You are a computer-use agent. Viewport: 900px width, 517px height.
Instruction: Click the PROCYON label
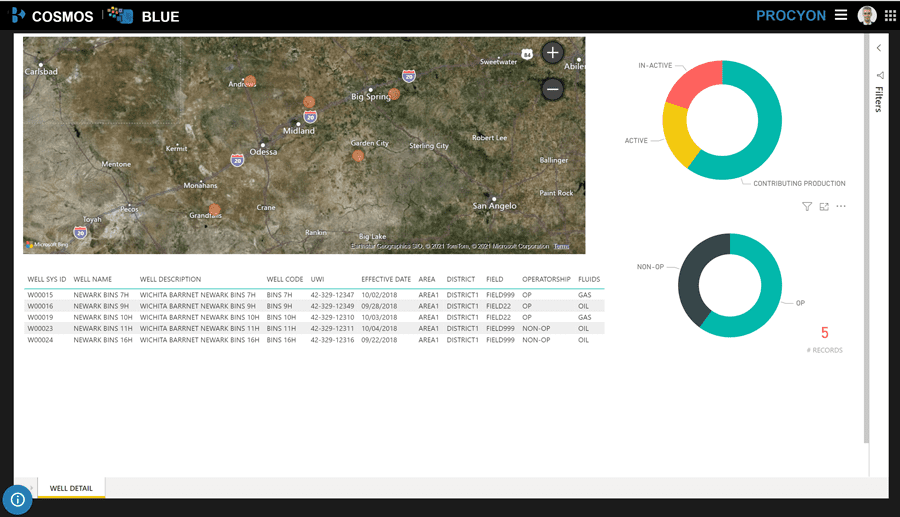point(790,15)
